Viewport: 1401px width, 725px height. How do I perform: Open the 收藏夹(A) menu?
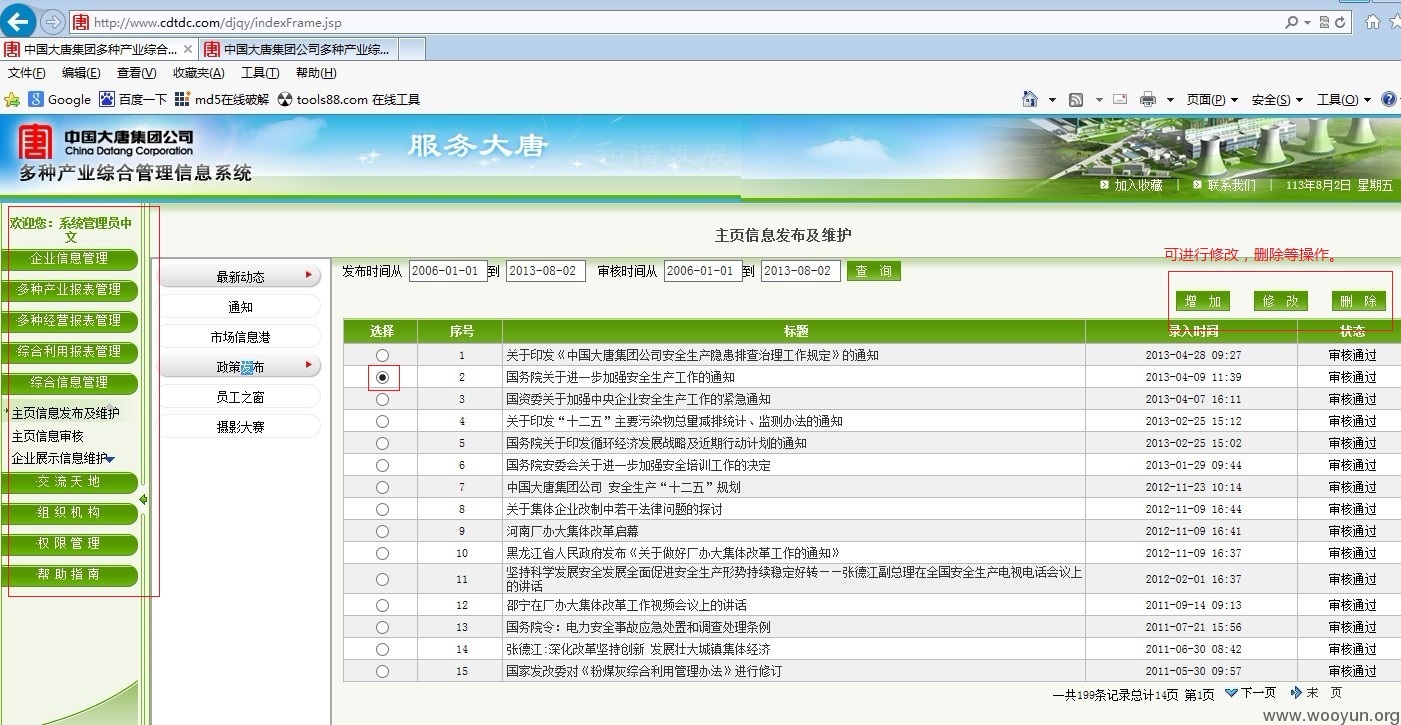coord(198,73)
